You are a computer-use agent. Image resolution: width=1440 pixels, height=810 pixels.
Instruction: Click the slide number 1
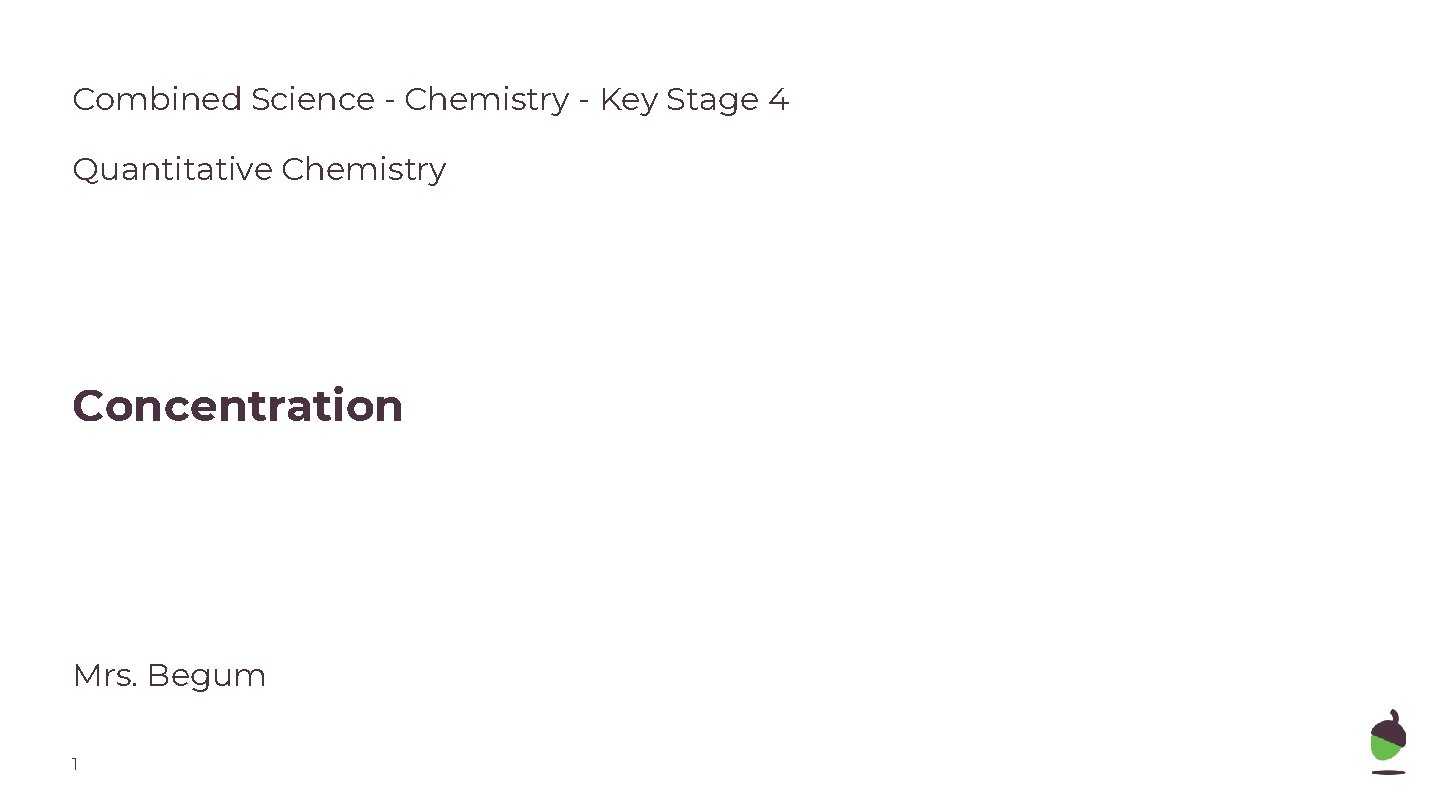click(x=75, y=765)
